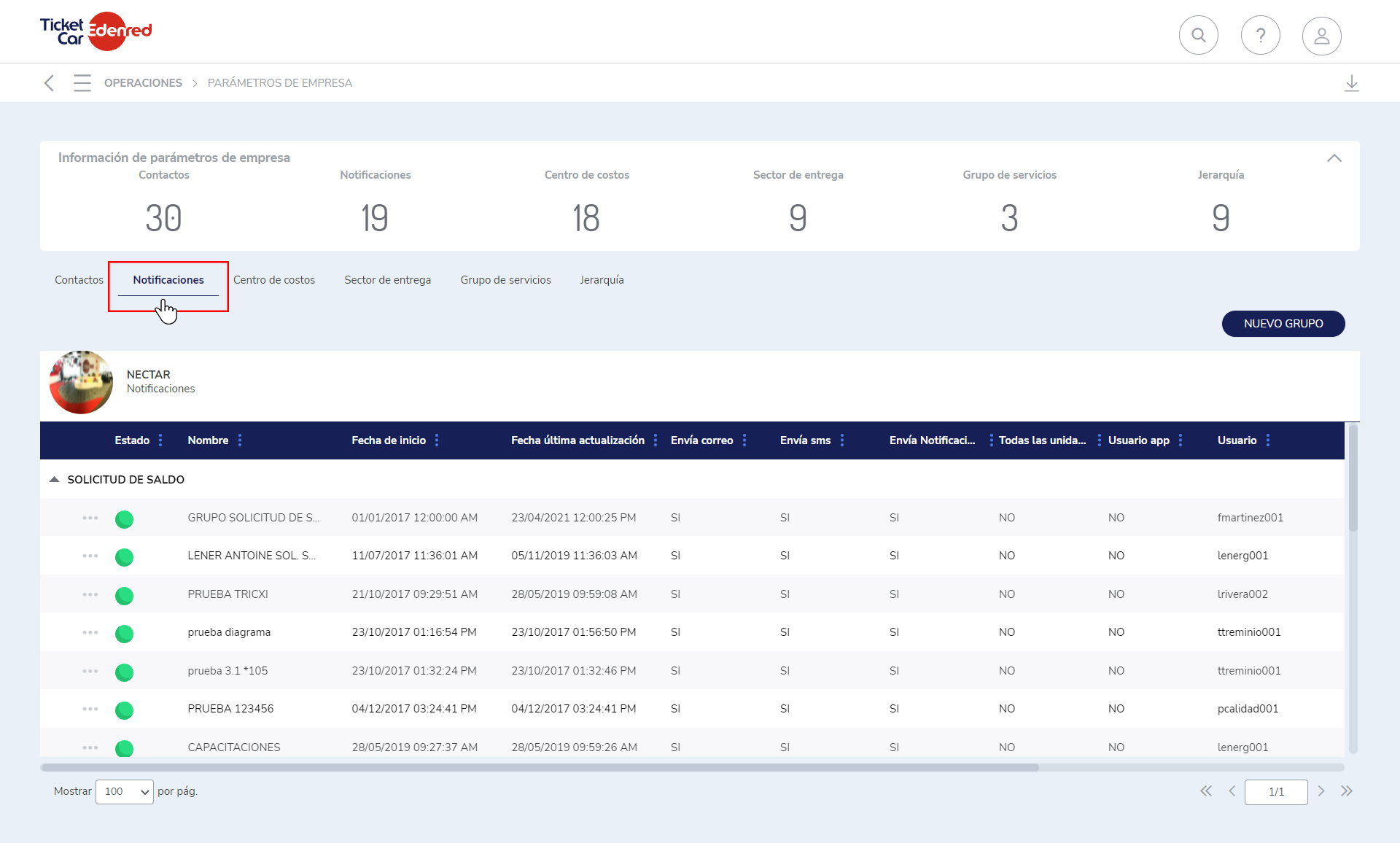This screenshot has width=1400, height=843.
Task: Click status indicator for prueba diagrama row
Action: [124, 633]
